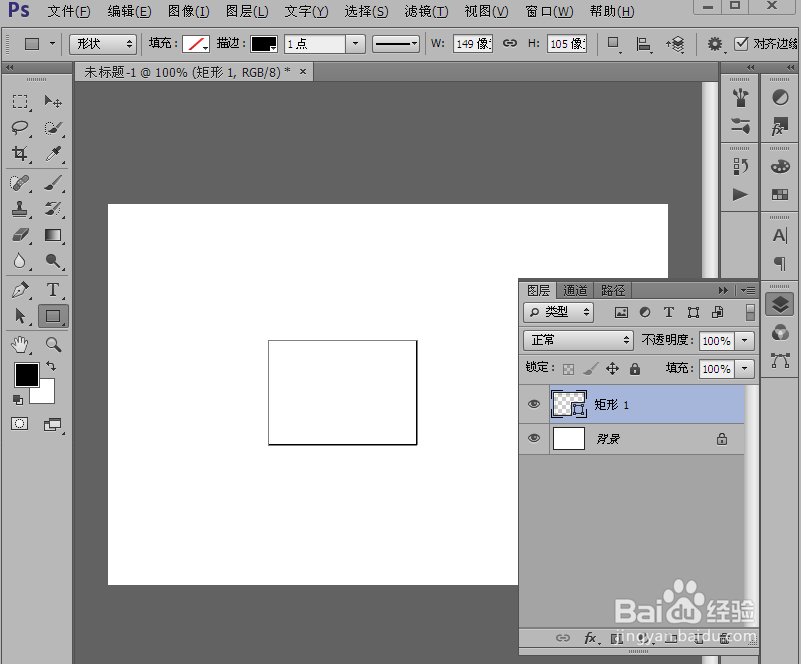Select the Spot Healing Brush tool
Screen dimensions: 801x664
20,183
